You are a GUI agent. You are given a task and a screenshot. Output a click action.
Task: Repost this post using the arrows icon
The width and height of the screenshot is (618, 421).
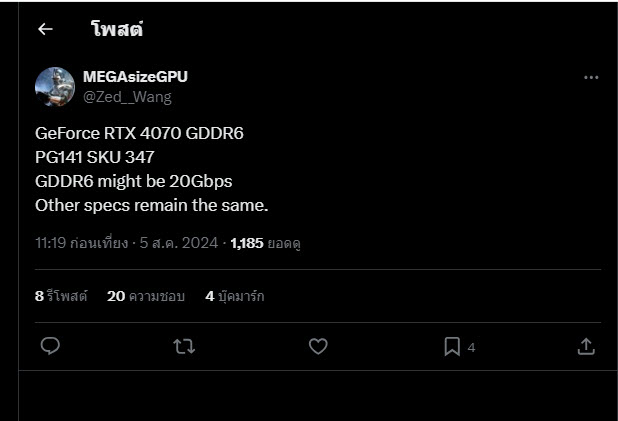click(x=184, y=346)
